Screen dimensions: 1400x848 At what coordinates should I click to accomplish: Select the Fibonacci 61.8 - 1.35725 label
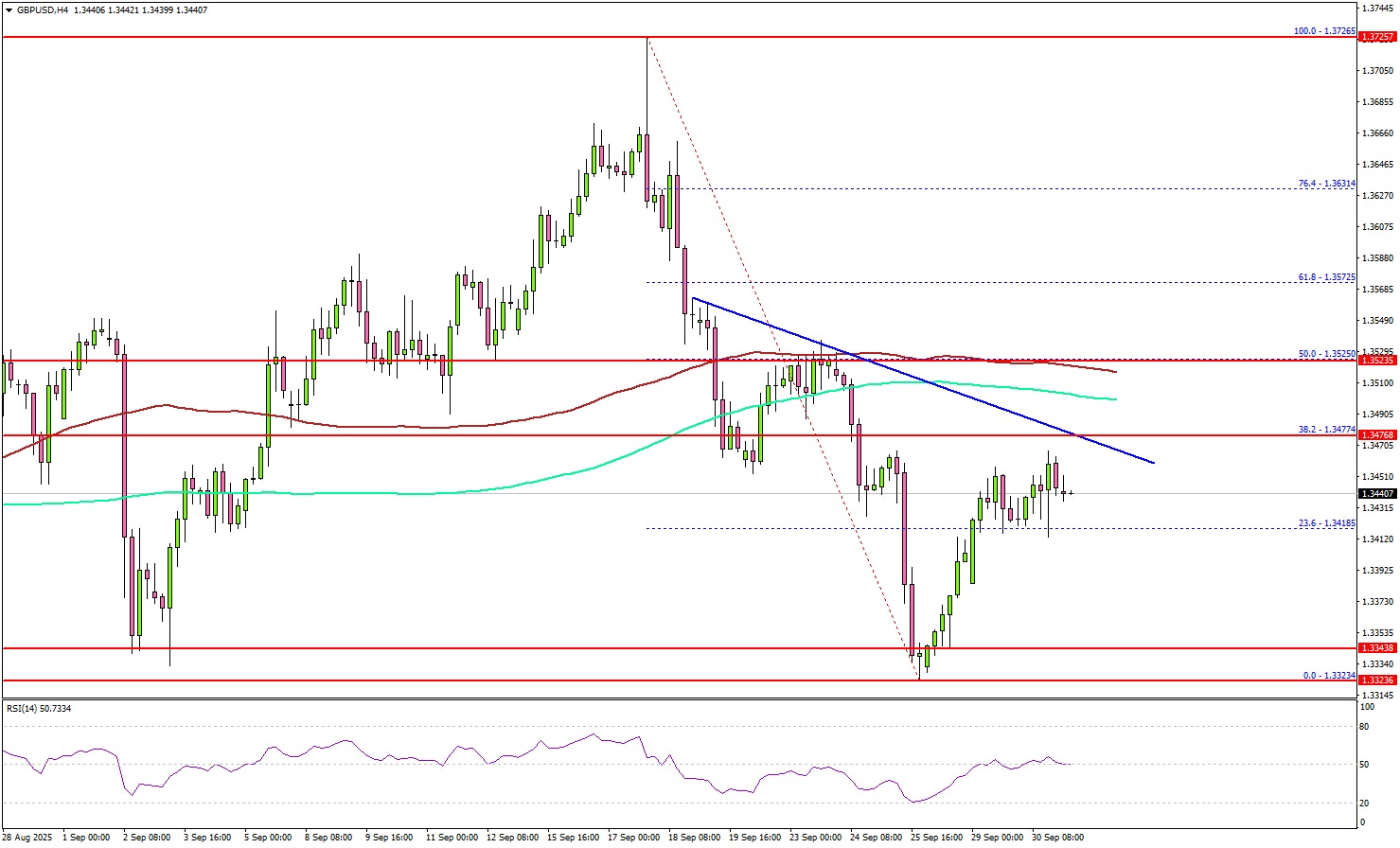pyautogui.click(x=1326, y=277)
